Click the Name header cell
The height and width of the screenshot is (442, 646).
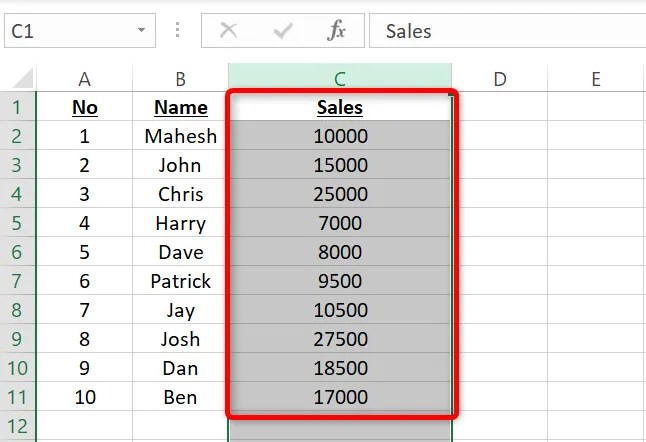coord(180,107)
